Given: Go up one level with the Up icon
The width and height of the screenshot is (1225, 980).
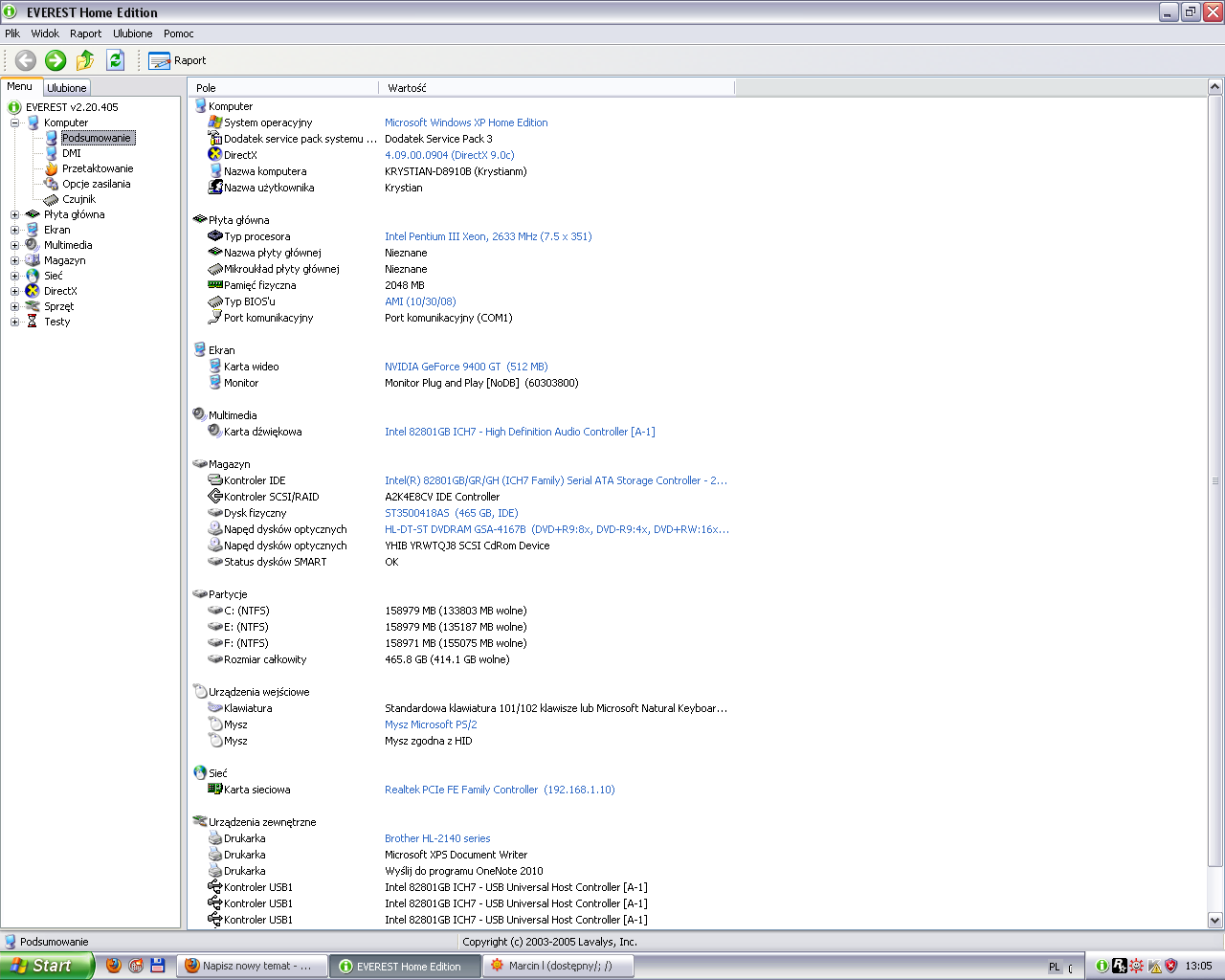Looking at the screenshot, I should click(x=85, y=60).
